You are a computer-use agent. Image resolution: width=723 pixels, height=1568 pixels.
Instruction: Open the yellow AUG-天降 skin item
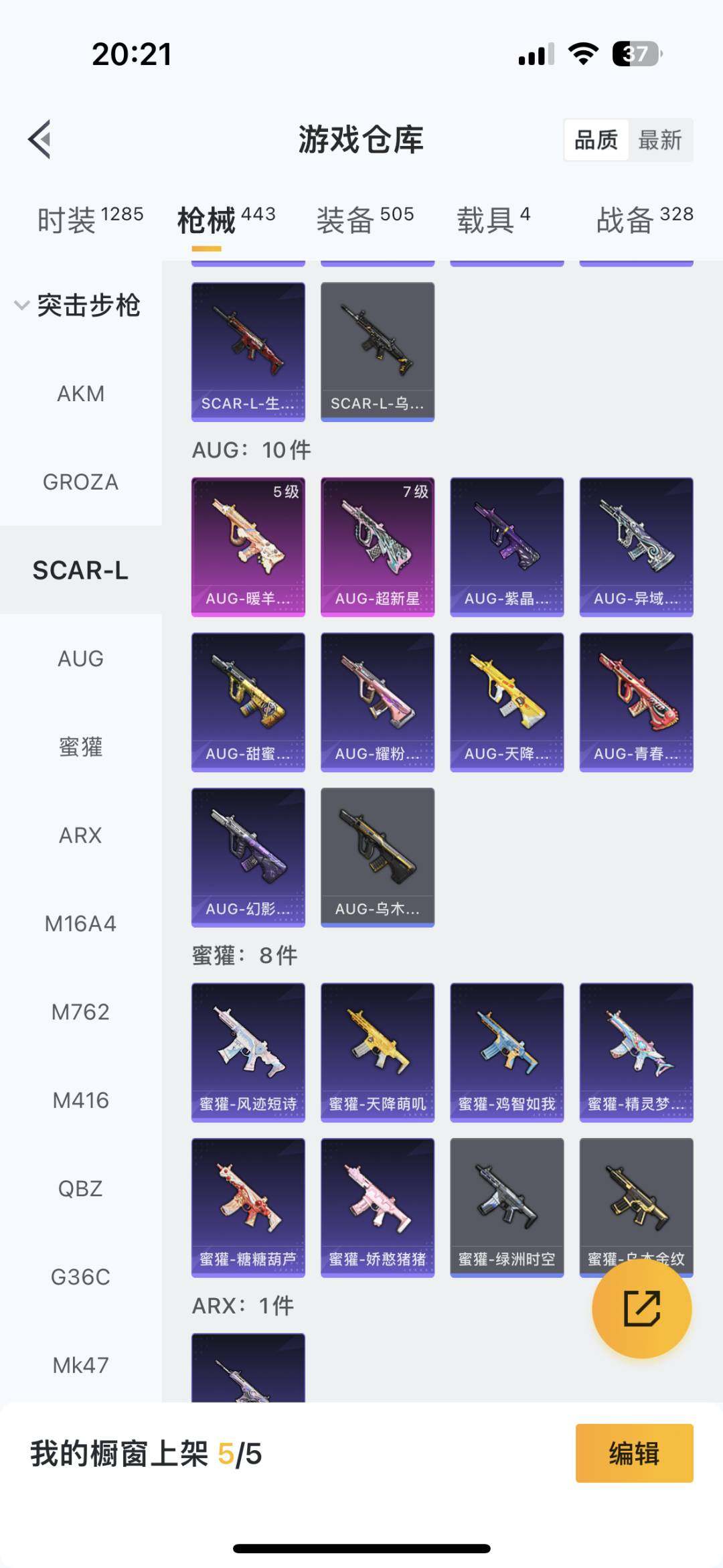[507, 702]
